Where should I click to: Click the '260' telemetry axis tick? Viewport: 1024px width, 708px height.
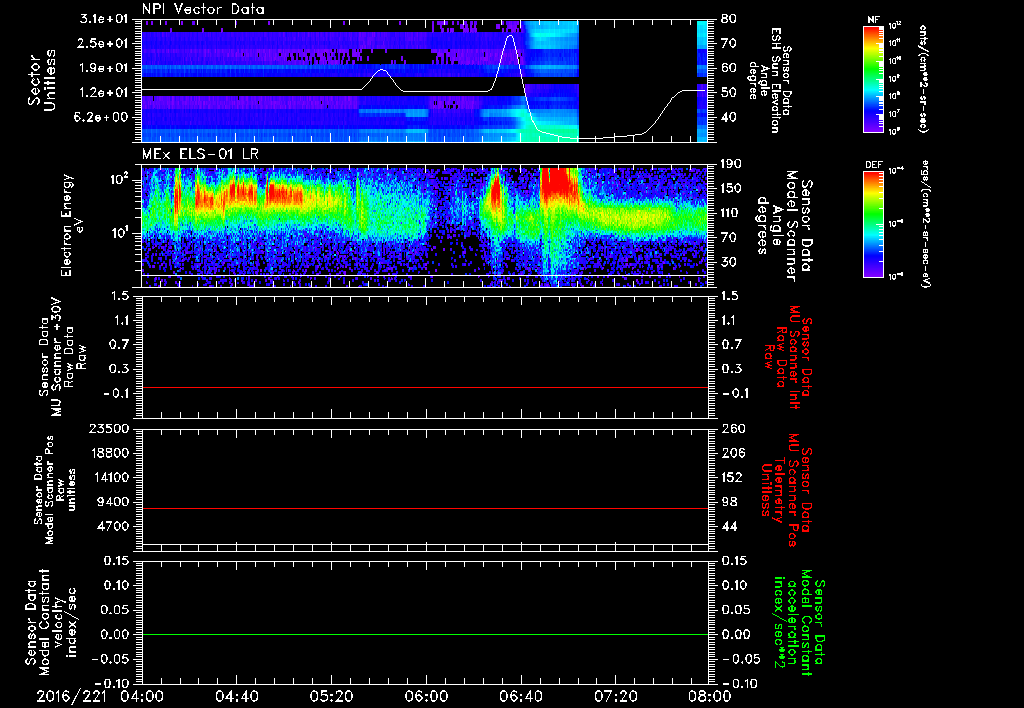pos(731,429)
